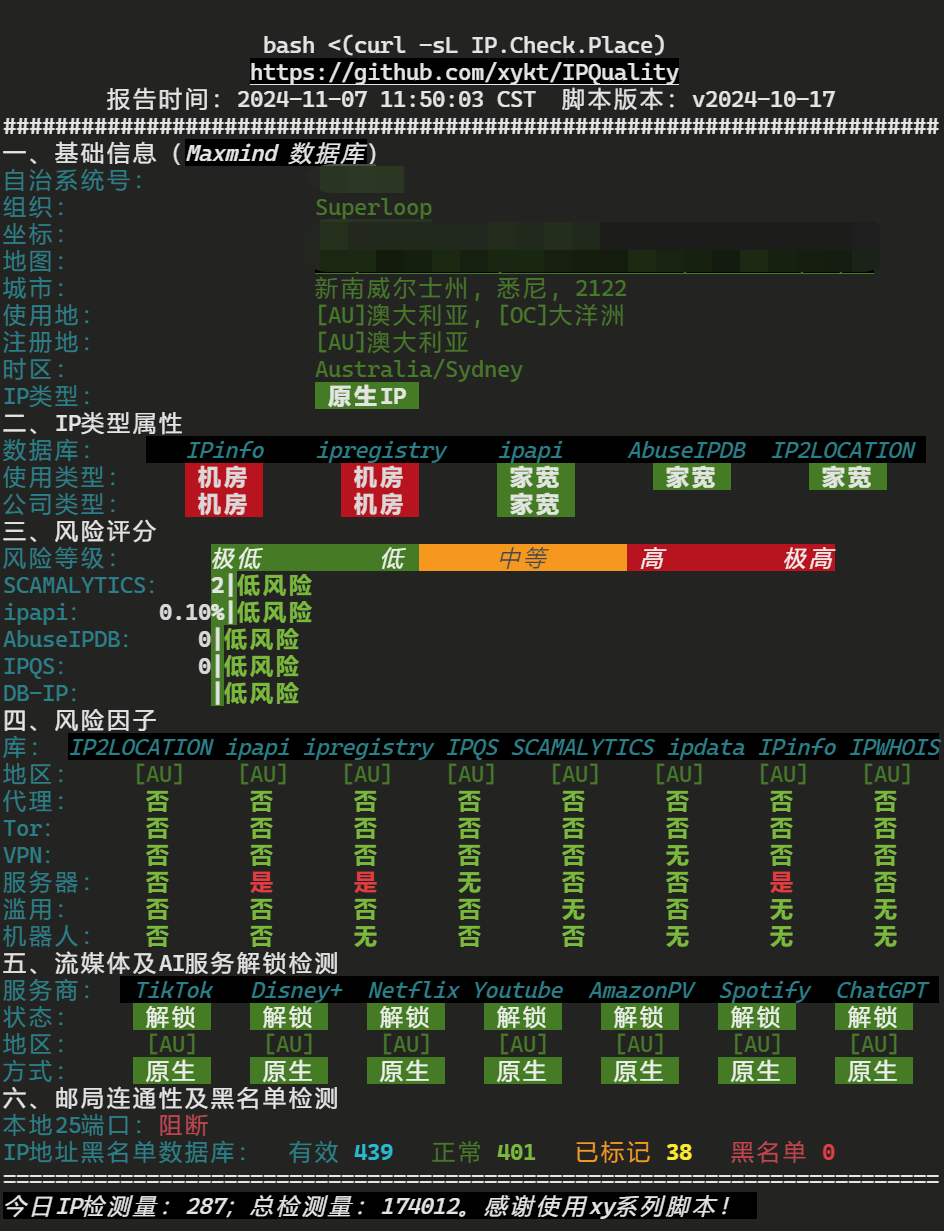Click the 原生 badge under Netflix
The height and width of the screenshot is (1231, 944).
pyautogui.click(x=406, y=1071)
